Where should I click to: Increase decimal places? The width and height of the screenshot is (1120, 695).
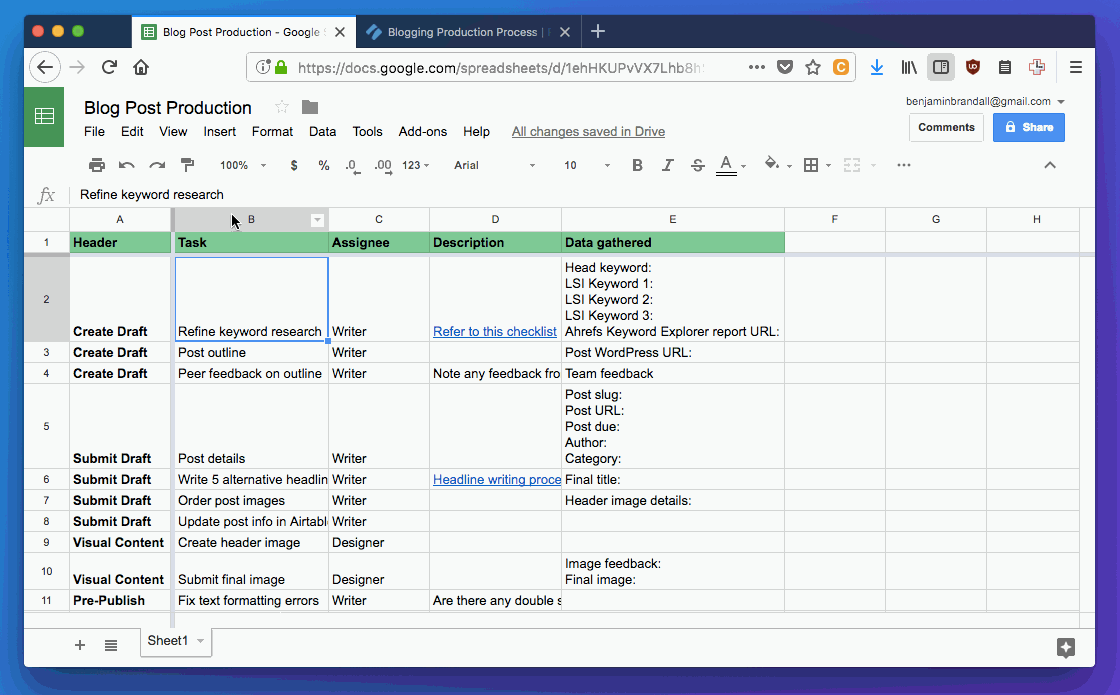tap(383, 166)
